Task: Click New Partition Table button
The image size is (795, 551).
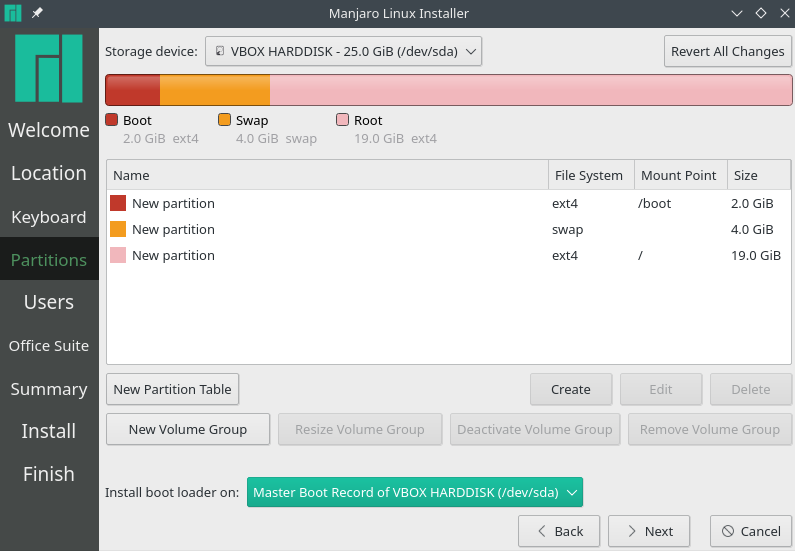Action: coord(172,389)
